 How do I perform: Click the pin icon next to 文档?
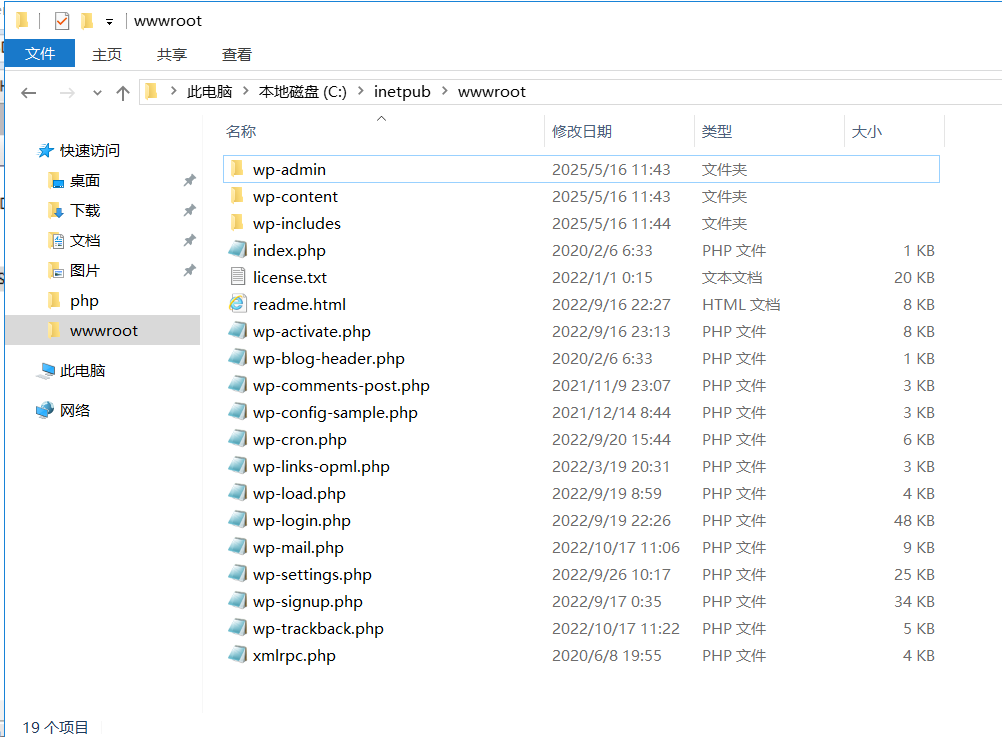click(x=189, y=241)
